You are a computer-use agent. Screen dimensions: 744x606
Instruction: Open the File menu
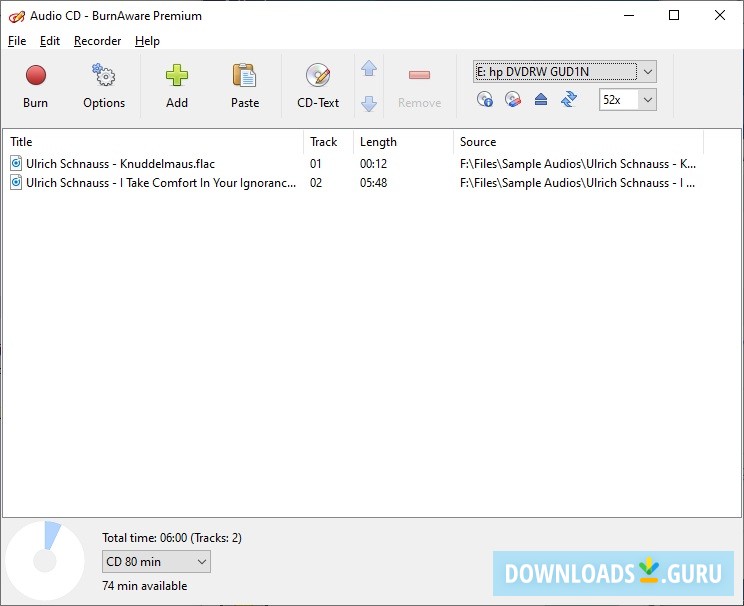click(x=17, y=41)
